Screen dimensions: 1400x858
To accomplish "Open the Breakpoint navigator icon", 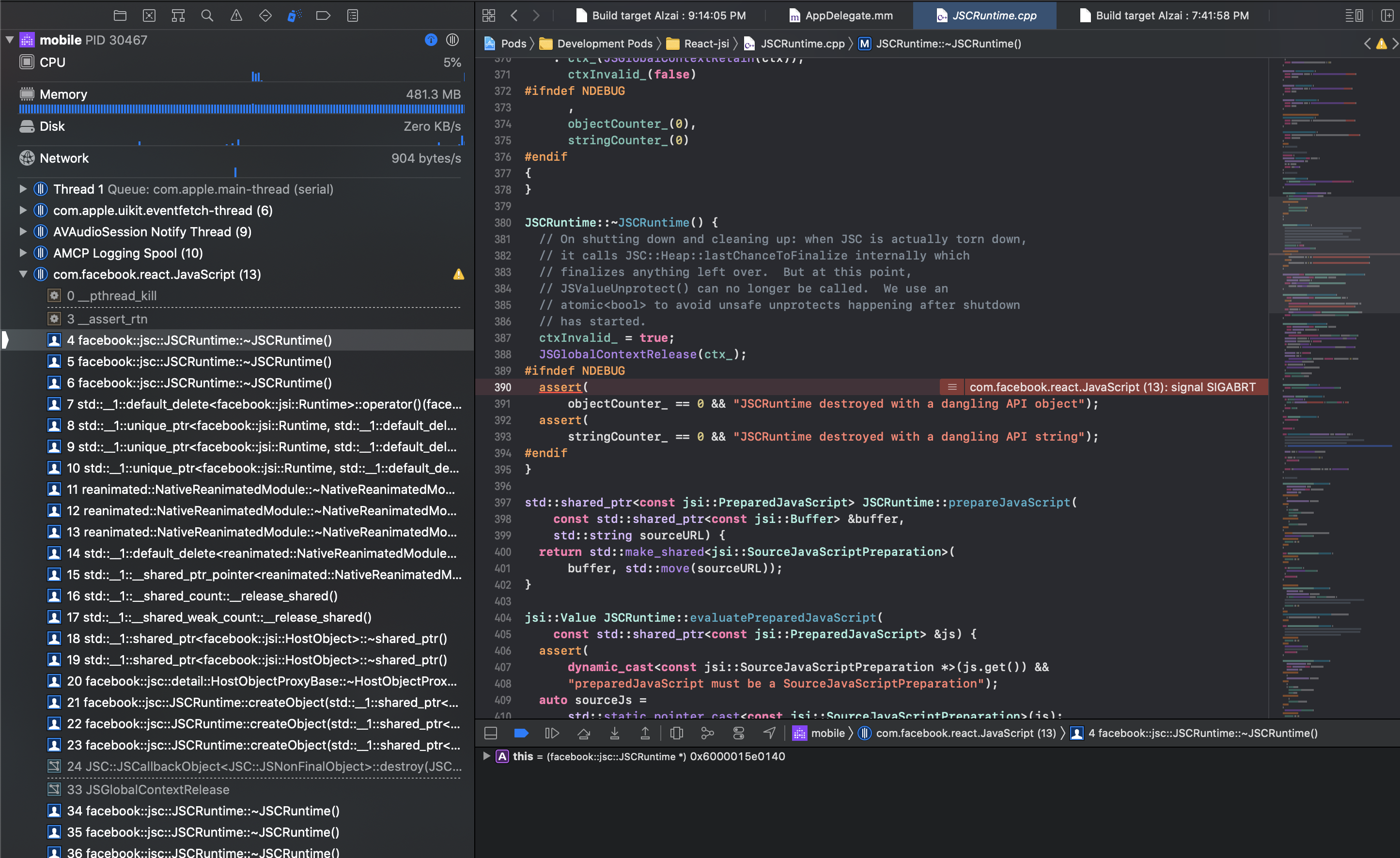I will [x=323, y=15].
